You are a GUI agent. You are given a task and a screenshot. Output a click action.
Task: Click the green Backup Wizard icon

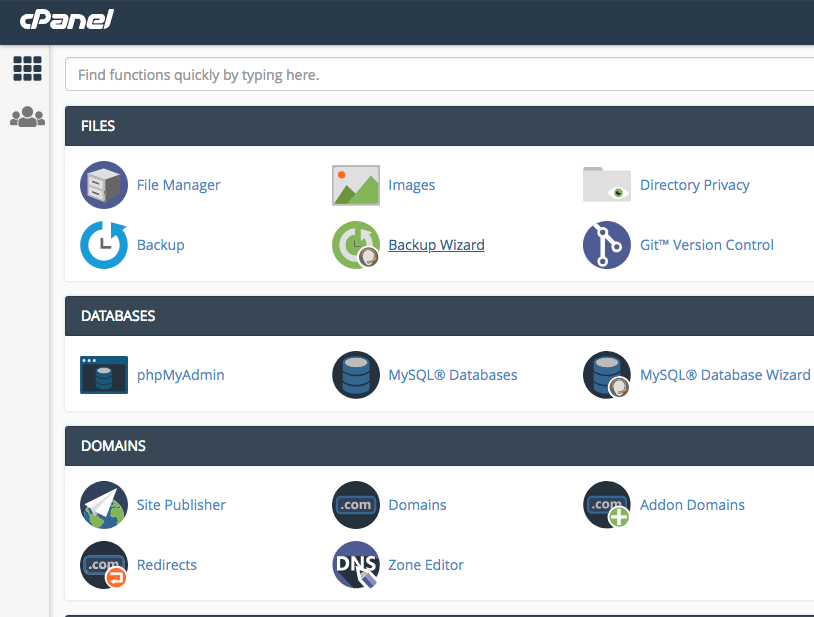tap(356, 245)
